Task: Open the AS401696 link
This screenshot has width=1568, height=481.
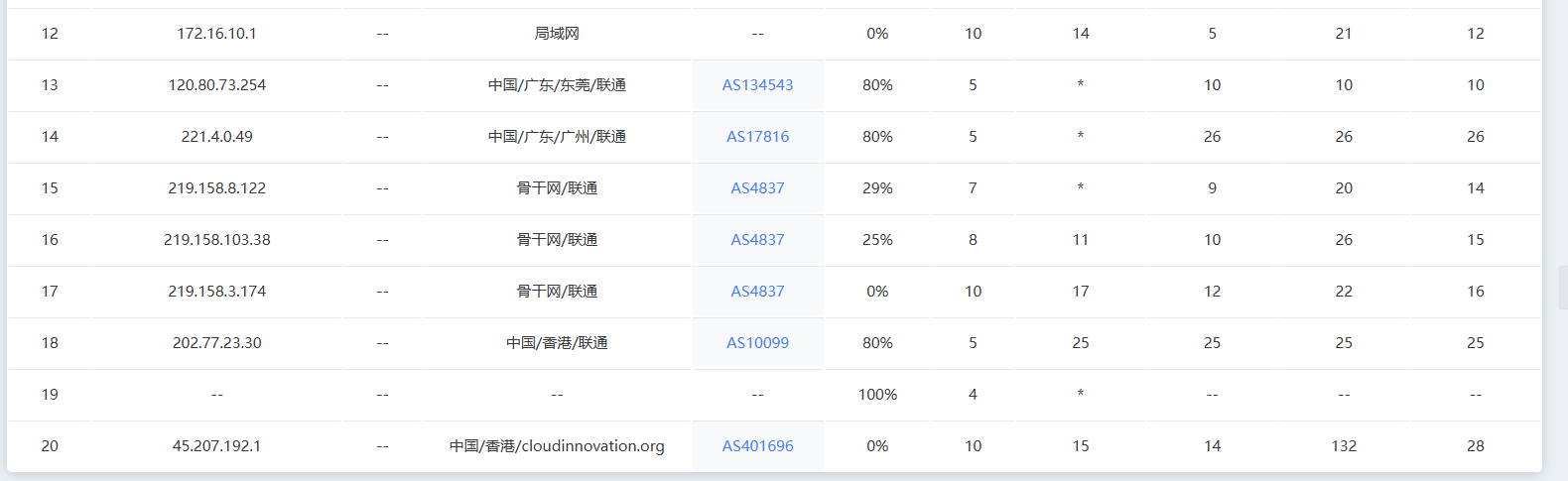Action: [x=757, y=446]
